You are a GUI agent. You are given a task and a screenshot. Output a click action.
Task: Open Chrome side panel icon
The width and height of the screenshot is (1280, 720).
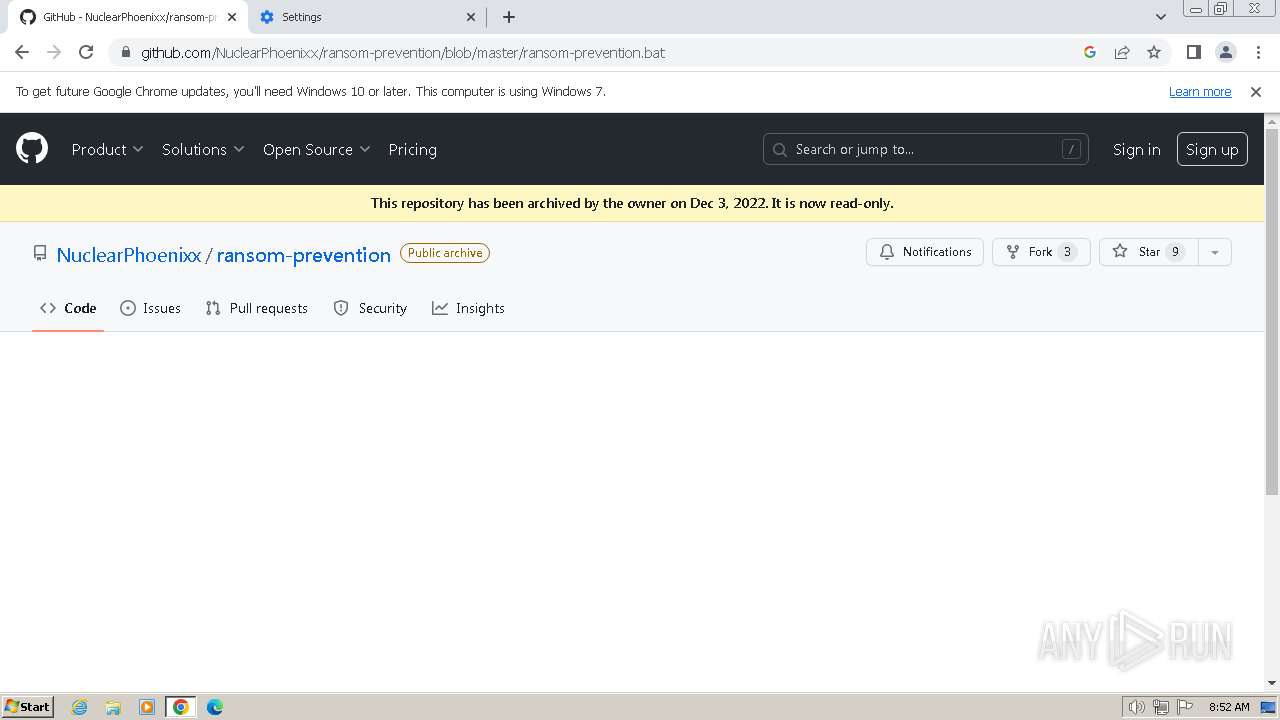1193,52
